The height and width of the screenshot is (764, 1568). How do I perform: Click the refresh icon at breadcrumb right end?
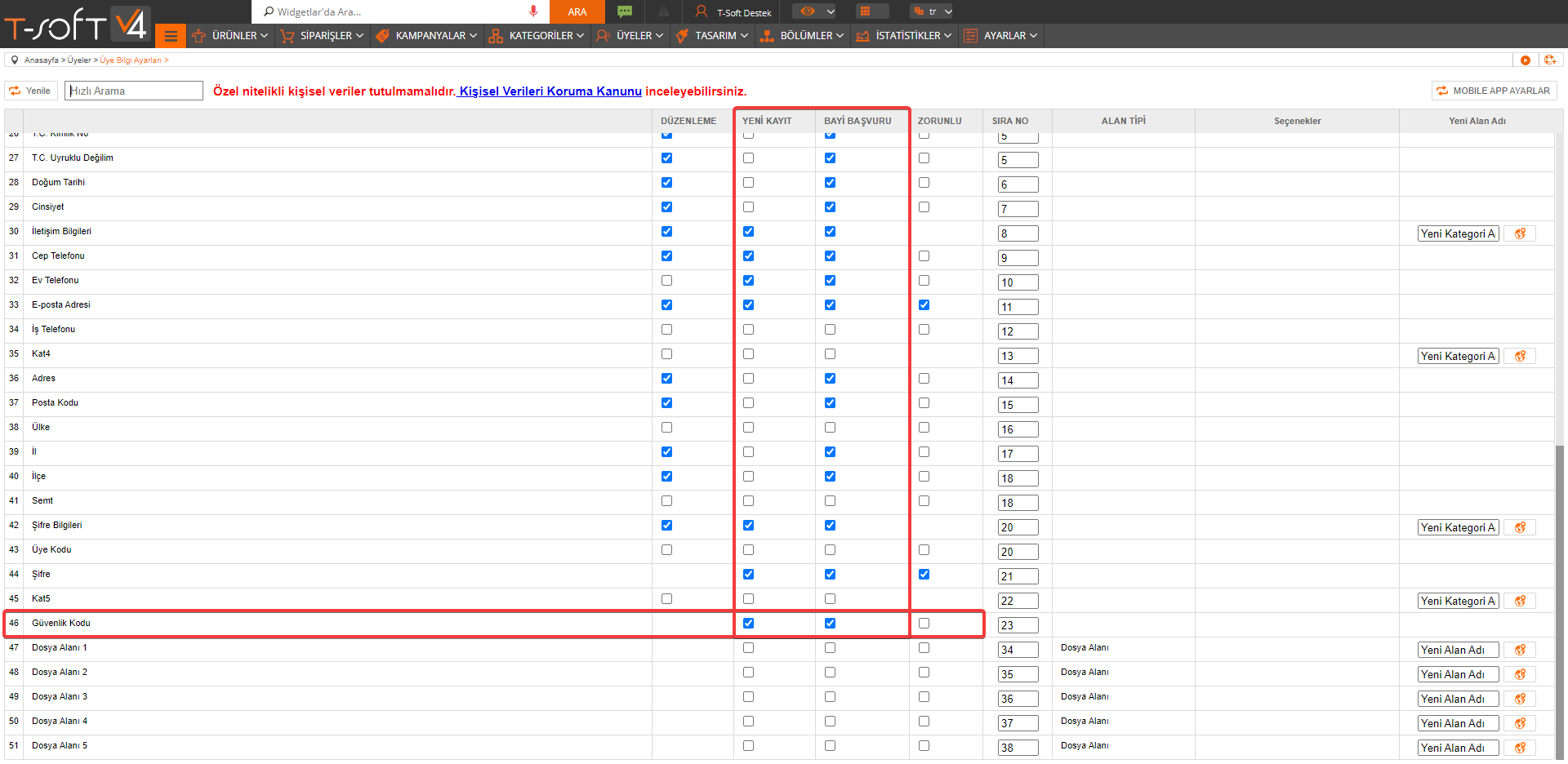[x=1550, y=60]
